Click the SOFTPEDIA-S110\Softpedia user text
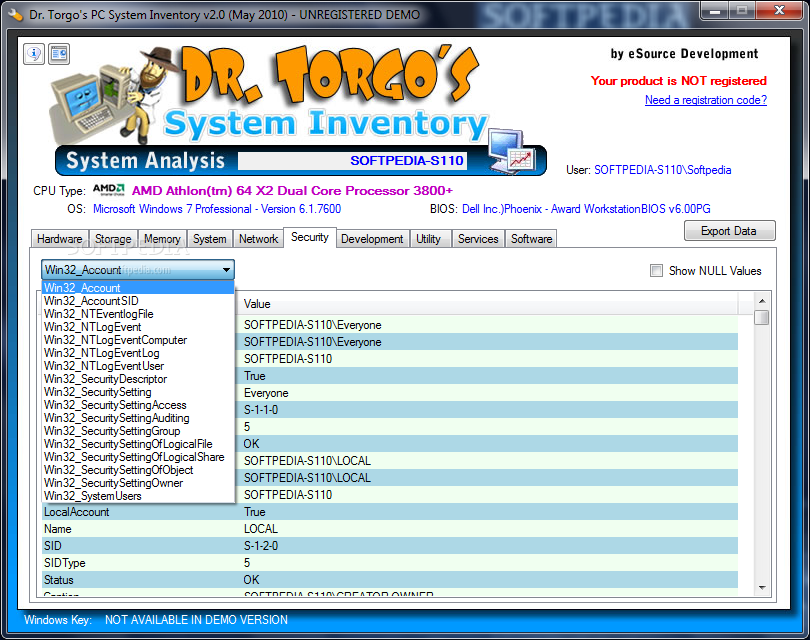Screen dimensions: 810x640 click(663, 169)
